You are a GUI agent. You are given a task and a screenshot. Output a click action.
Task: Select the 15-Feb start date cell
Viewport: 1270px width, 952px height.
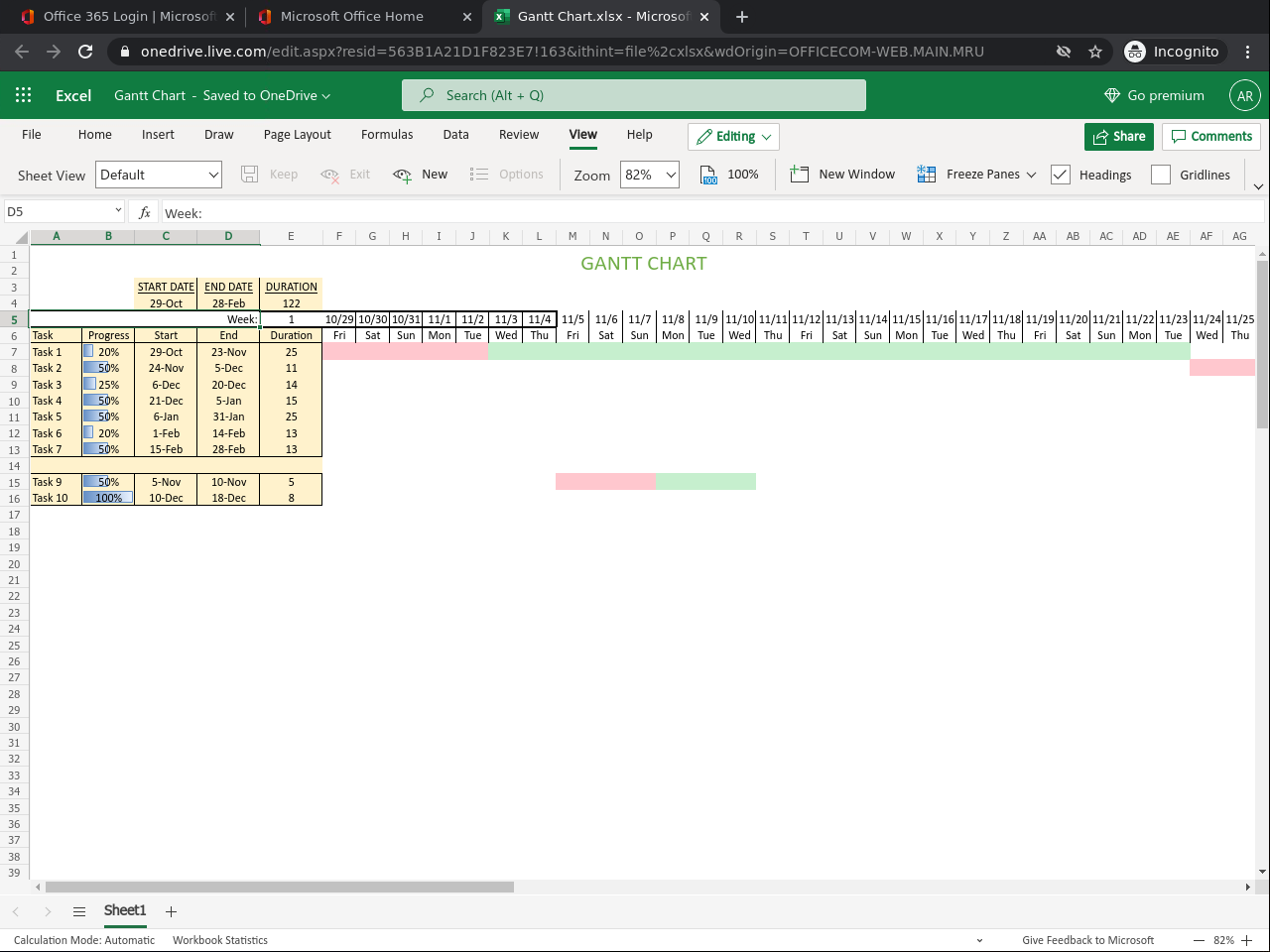pos(166,449)
